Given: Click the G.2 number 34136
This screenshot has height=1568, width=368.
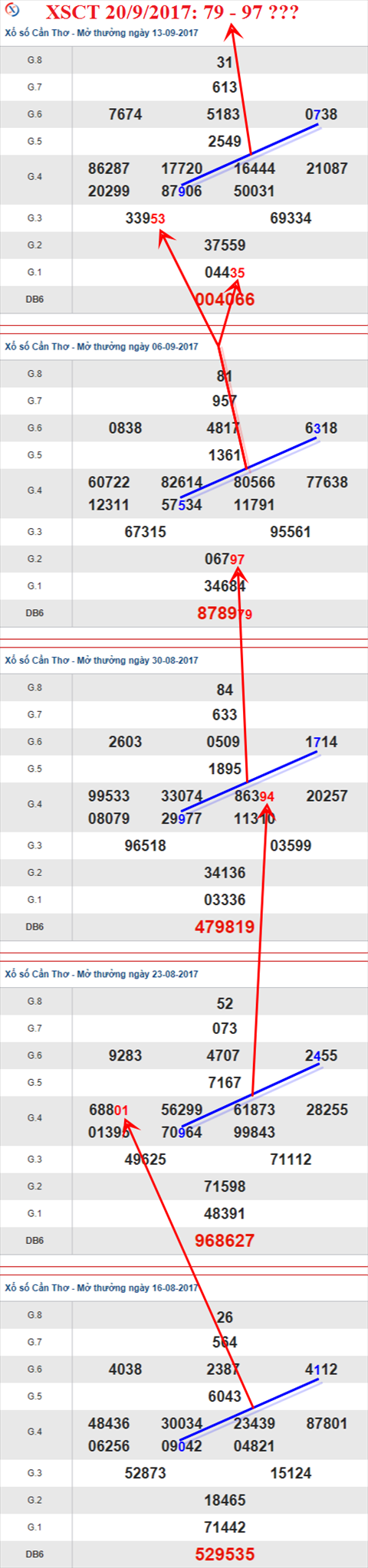Looking at the screenshot, I should [225, 873].
